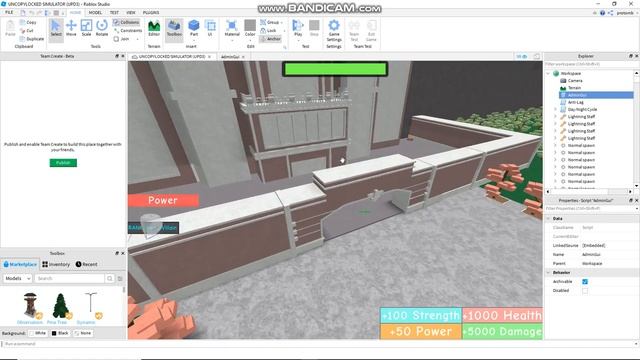
Task: Click the toolbox search magnifier icon
Action: (x=109, y=278)
